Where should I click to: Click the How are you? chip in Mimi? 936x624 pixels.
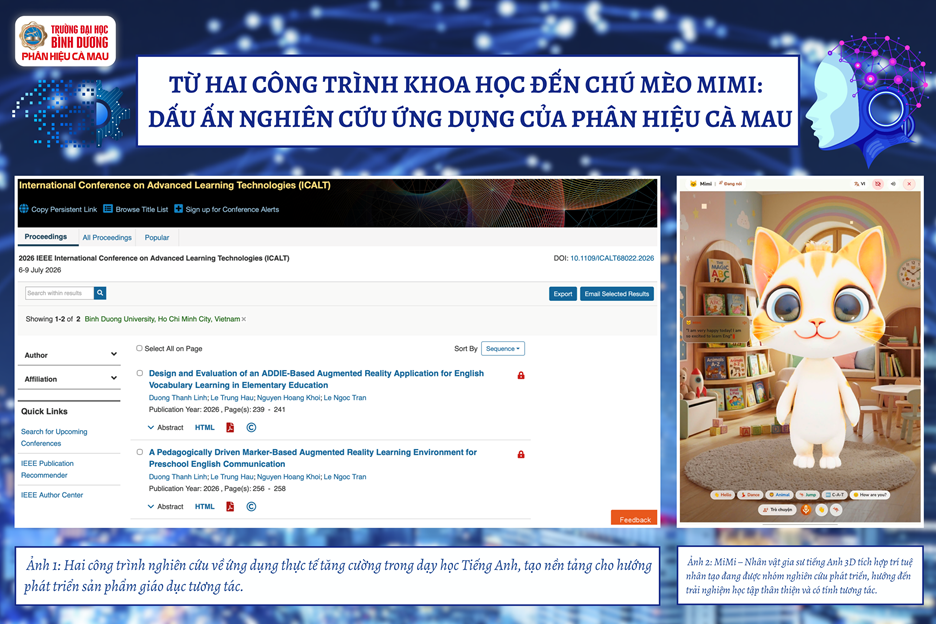(x=870, y=495)
